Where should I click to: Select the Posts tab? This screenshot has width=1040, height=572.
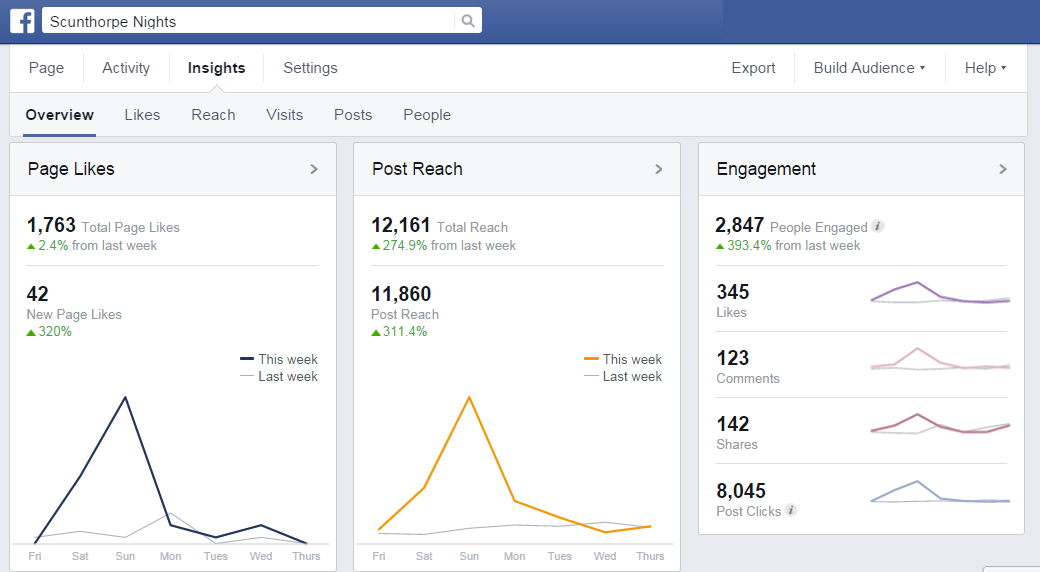(353, 115)
